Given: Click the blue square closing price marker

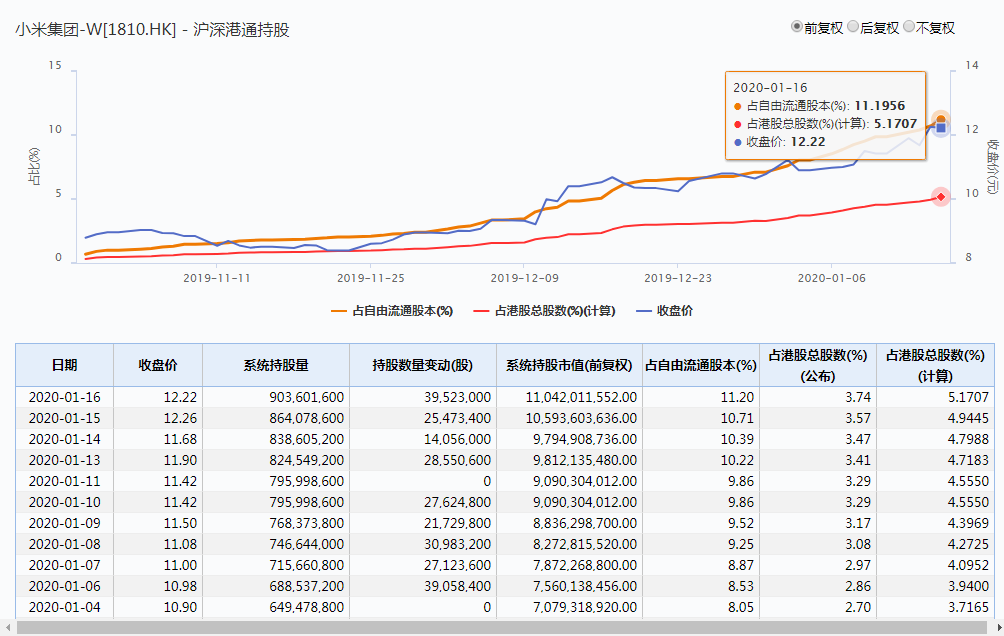Looking at the screenshot, I should tap(941, 128).
